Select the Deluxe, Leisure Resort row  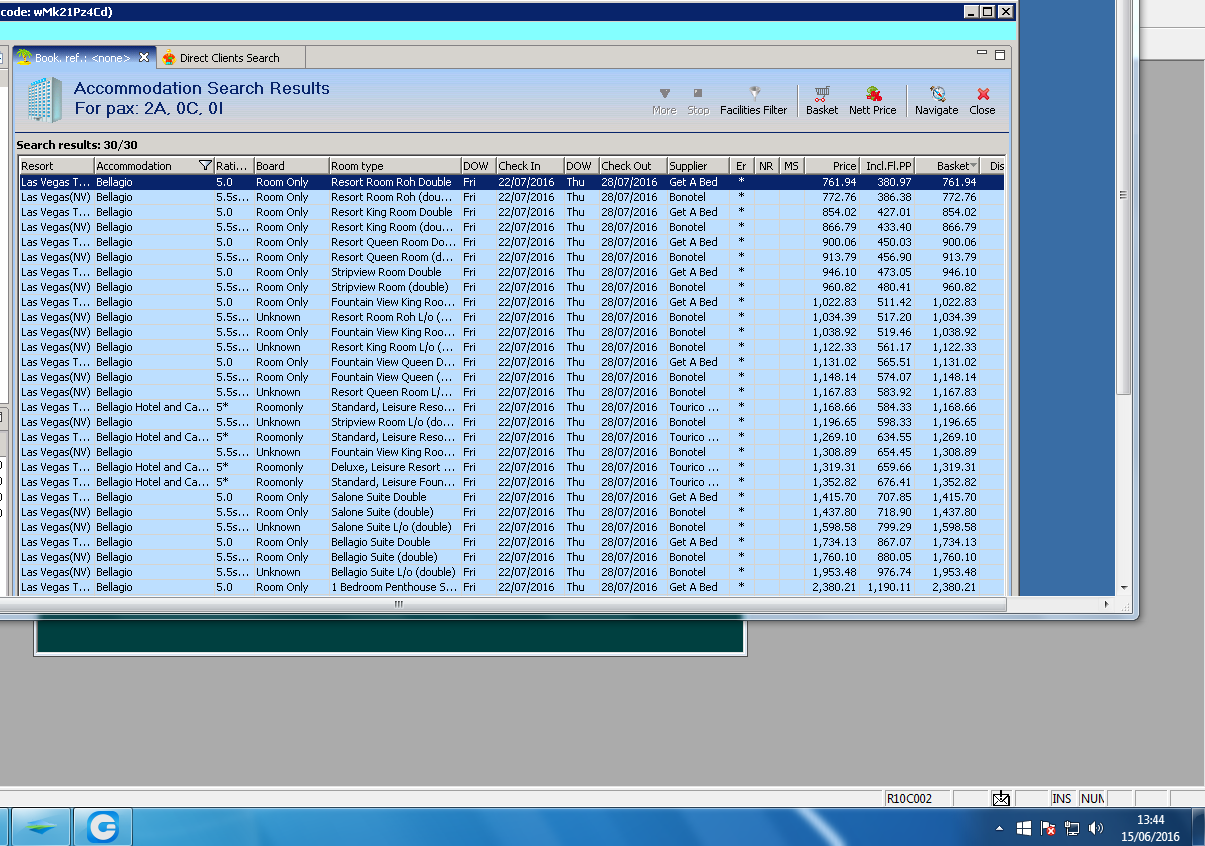(512, 467)
